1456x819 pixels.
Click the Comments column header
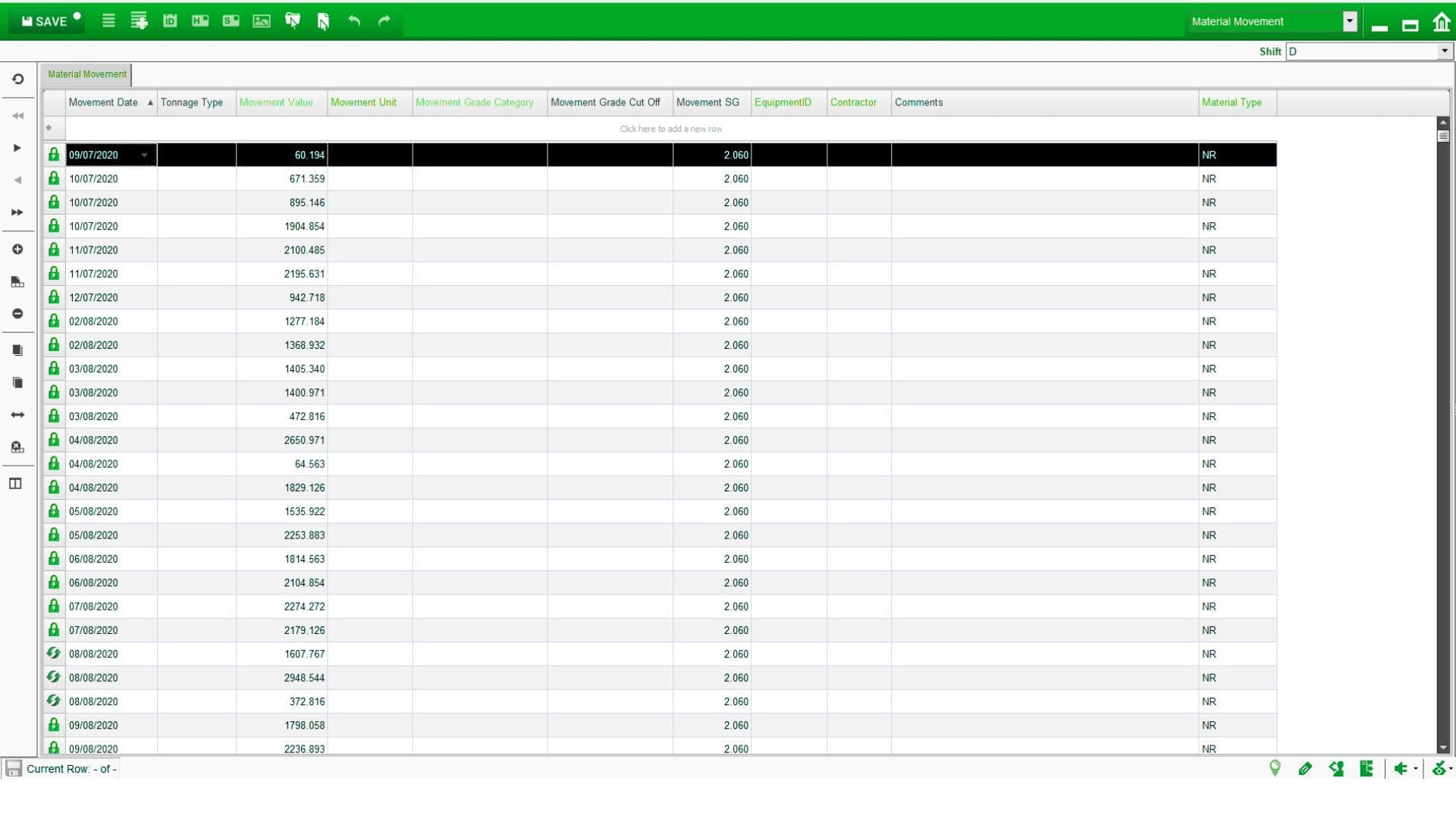point(1044,102)
